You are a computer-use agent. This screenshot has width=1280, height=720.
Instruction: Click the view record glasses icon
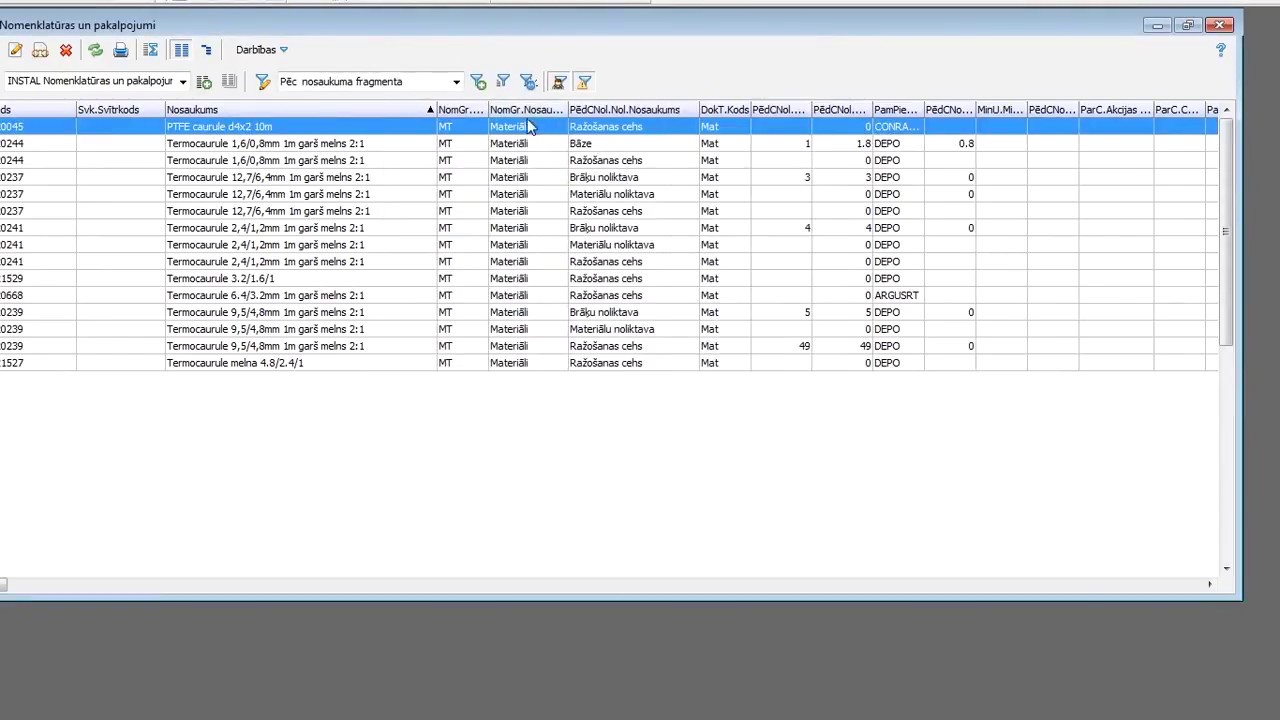pos(40,50)
